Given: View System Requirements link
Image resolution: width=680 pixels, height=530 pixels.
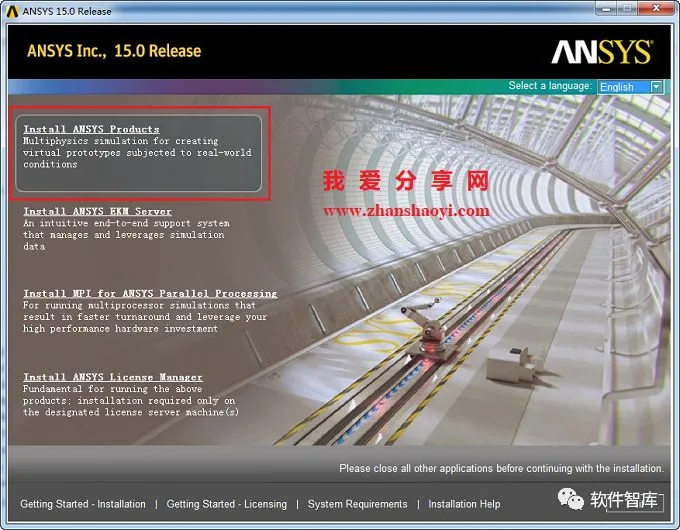Looking at the screenshot, I should (357, 504).
